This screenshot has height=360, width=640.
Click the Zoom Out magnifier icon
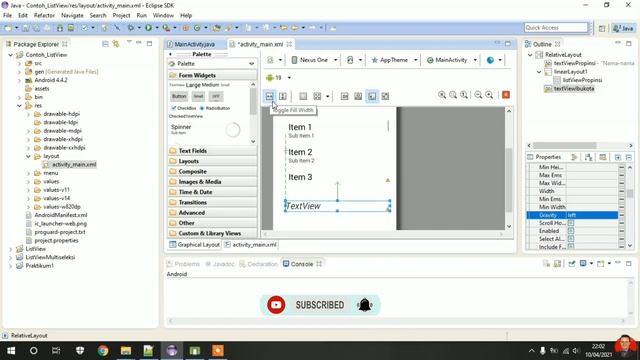(478, 95)
